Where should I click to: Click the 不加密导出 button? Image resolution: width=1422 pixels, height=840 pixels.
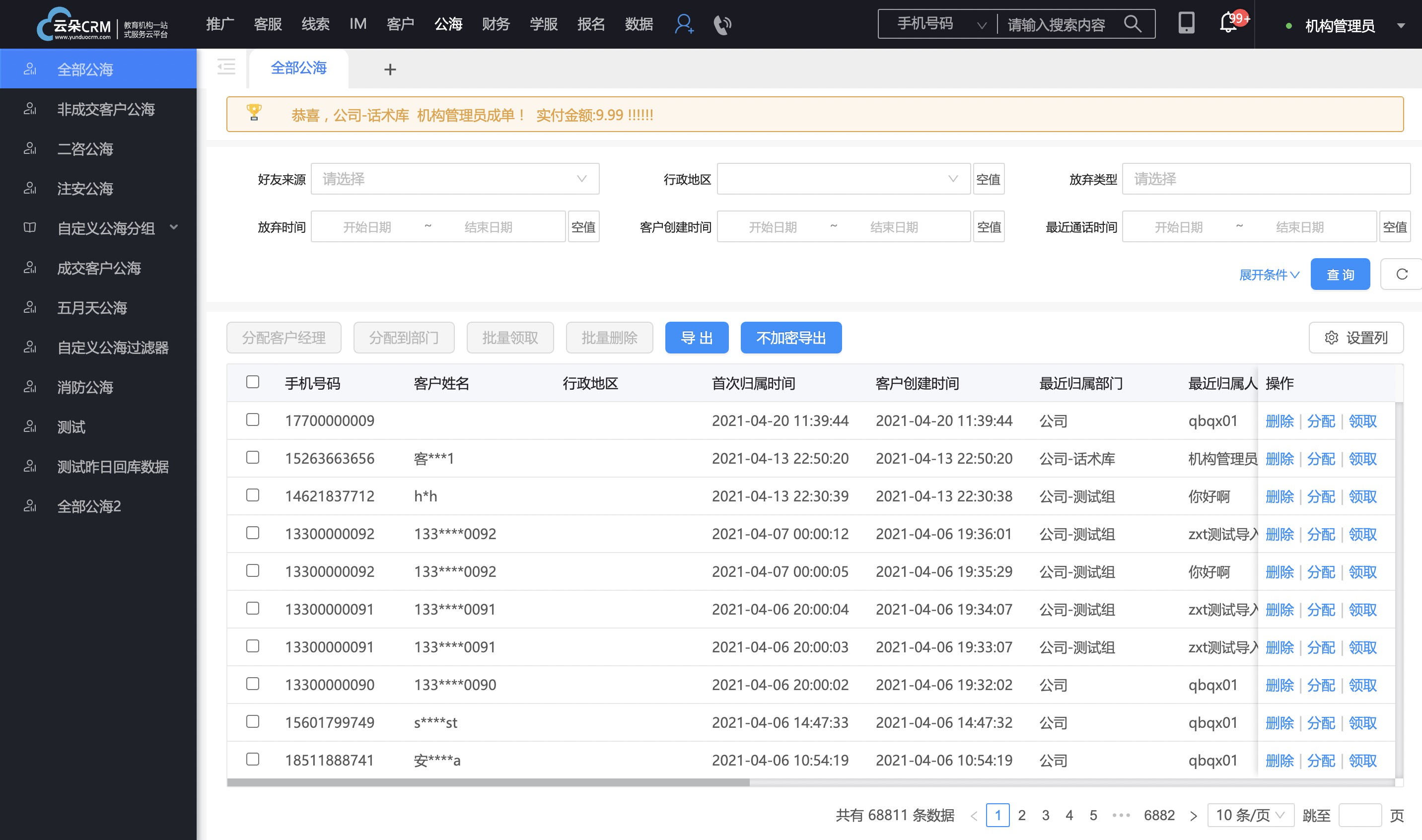click(790, 338)
